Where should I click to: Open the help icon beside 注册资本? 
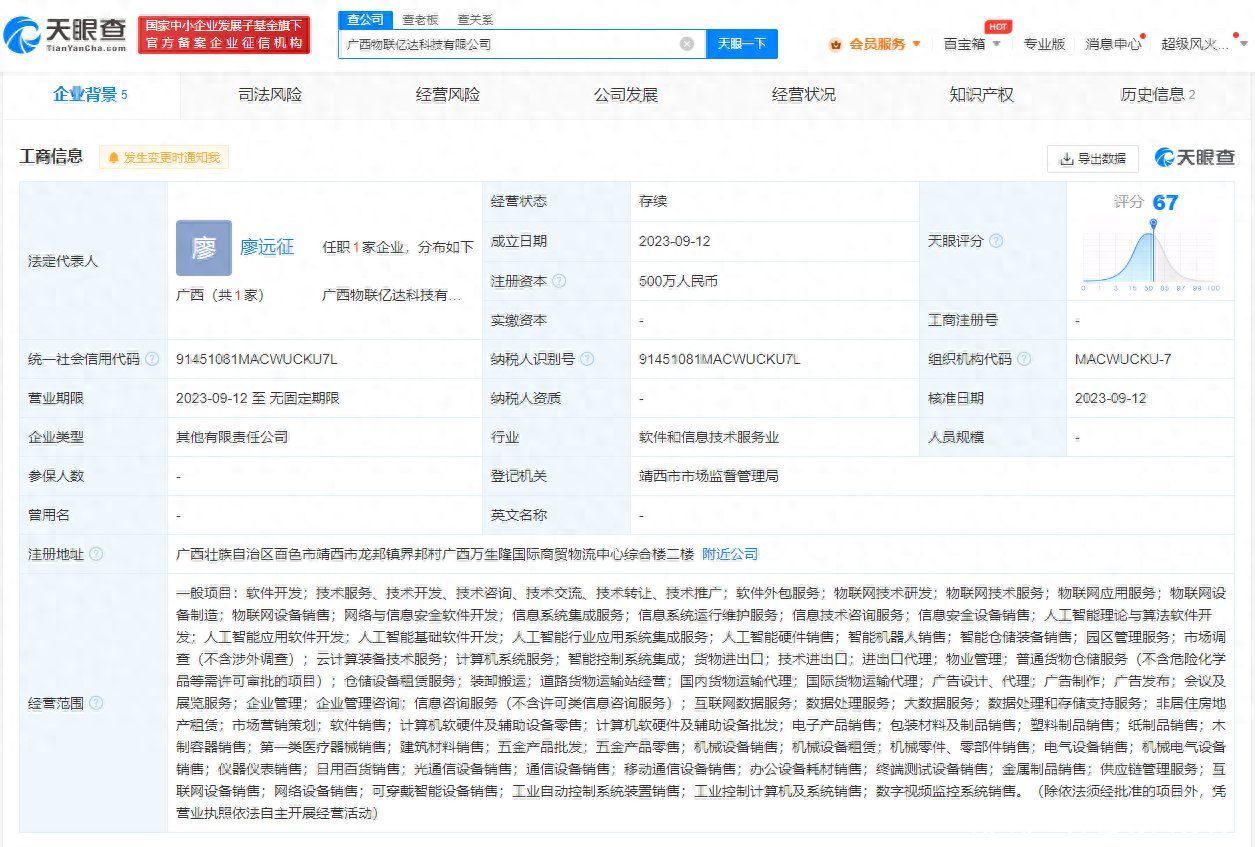tap(559, 281)
